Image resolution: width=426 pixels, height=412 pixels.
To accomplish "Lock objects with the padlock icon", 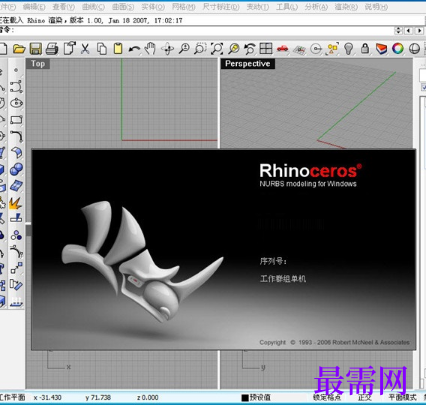I will click(x=365, y=49).
